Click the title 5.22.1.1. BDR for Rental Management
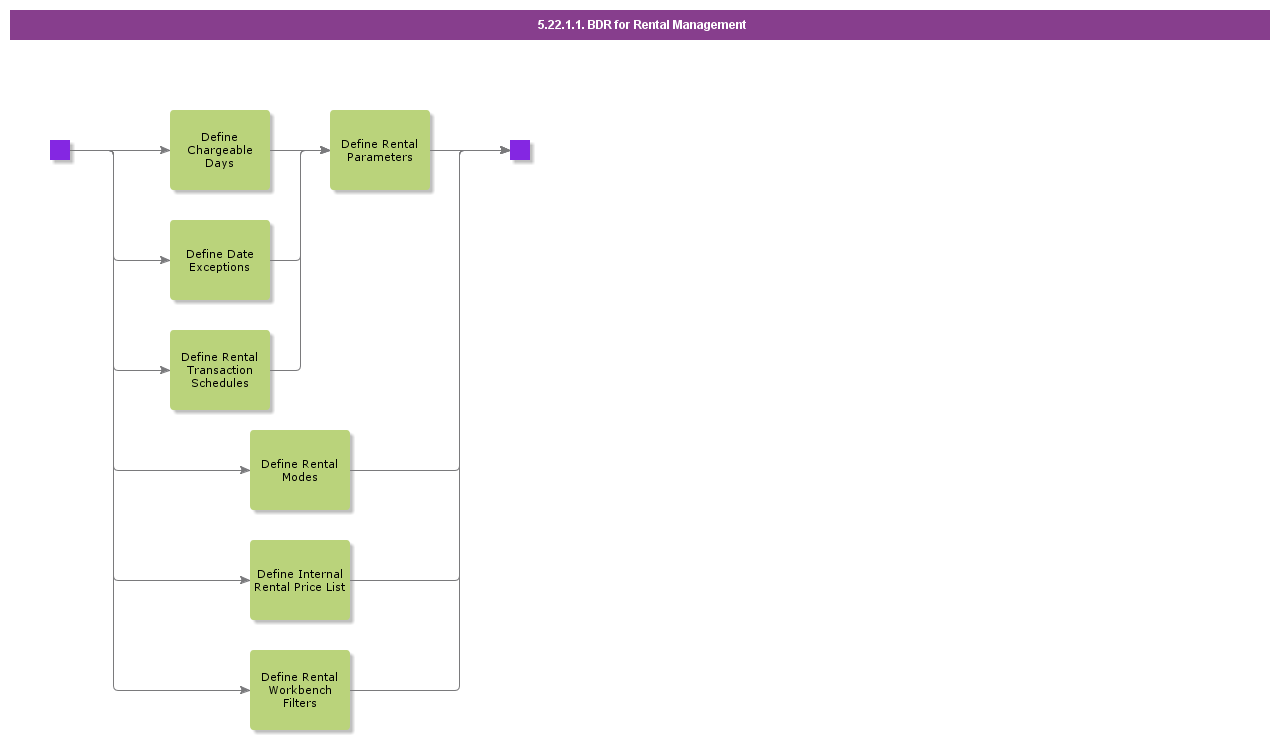 641,25
